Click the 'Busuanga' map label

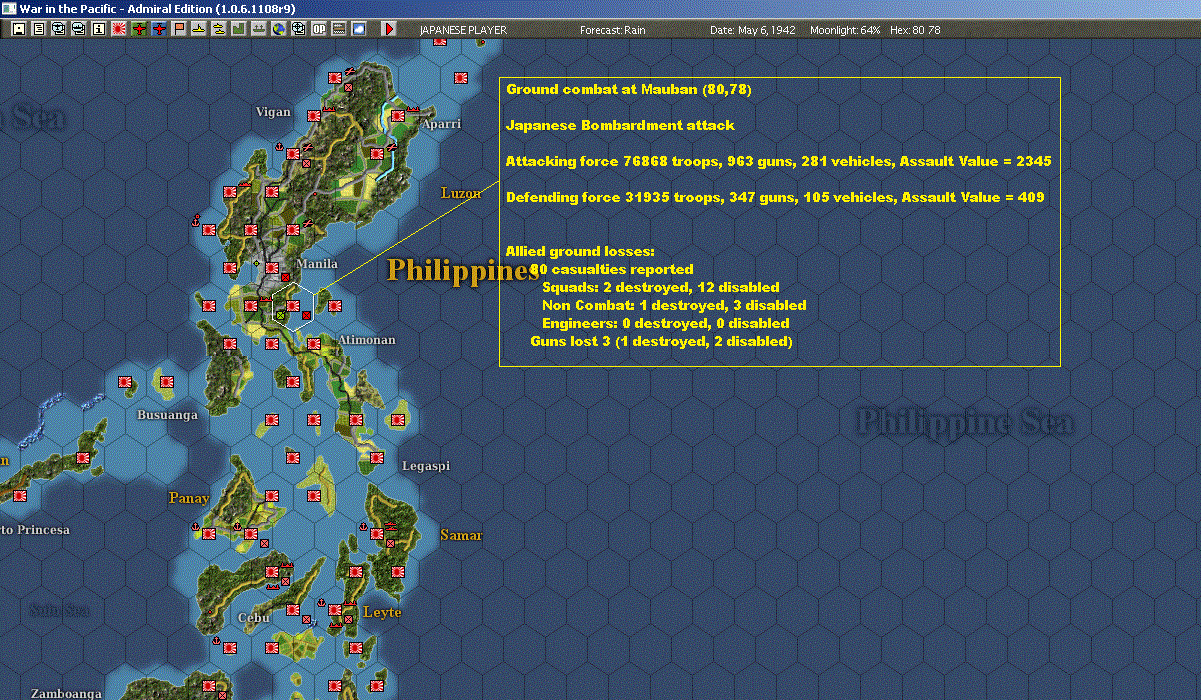click(167, 414)
